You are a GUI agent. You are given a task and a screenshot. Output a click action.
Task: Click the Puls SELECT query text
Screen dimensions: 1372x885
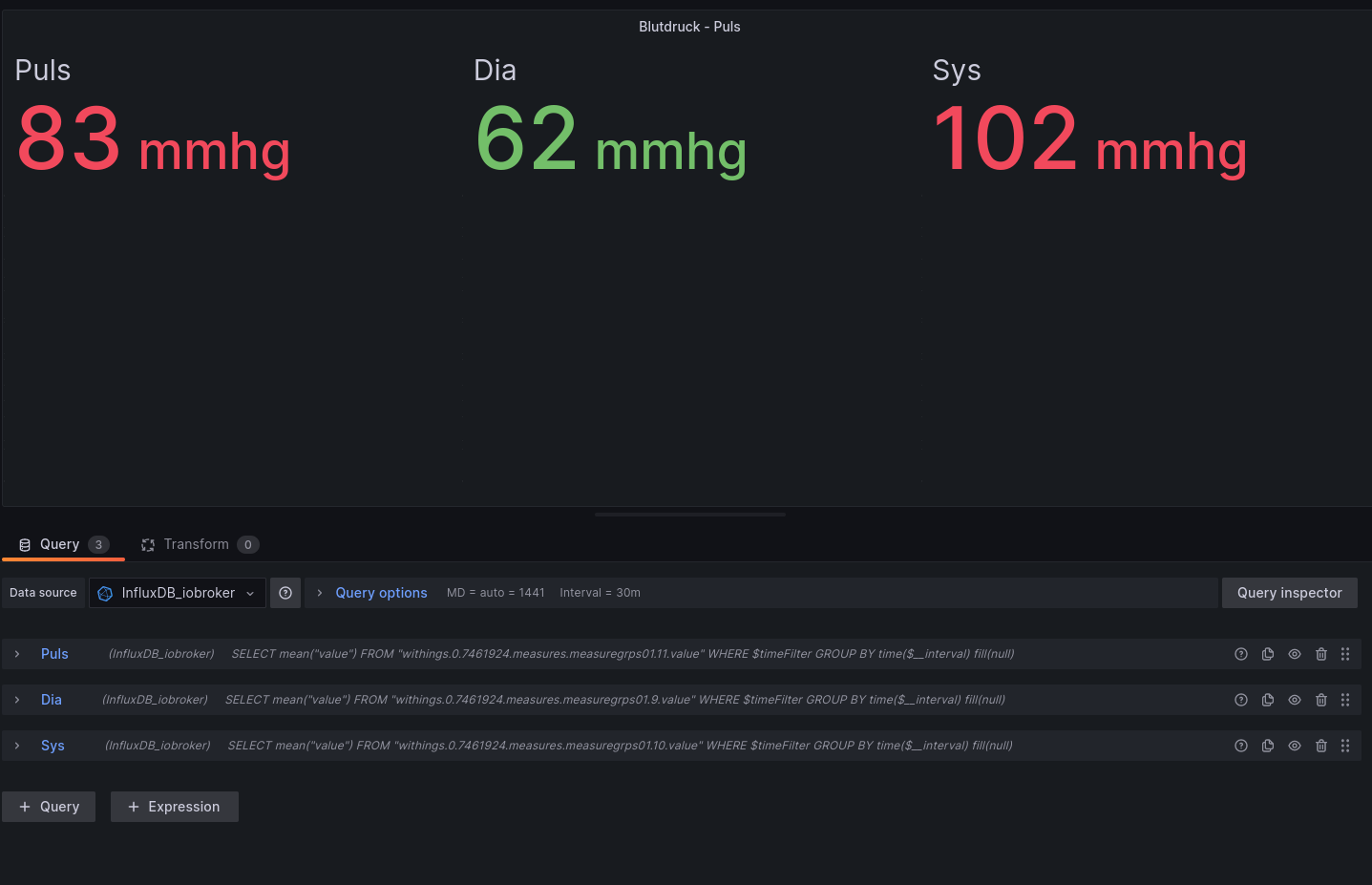click(623, 654)
